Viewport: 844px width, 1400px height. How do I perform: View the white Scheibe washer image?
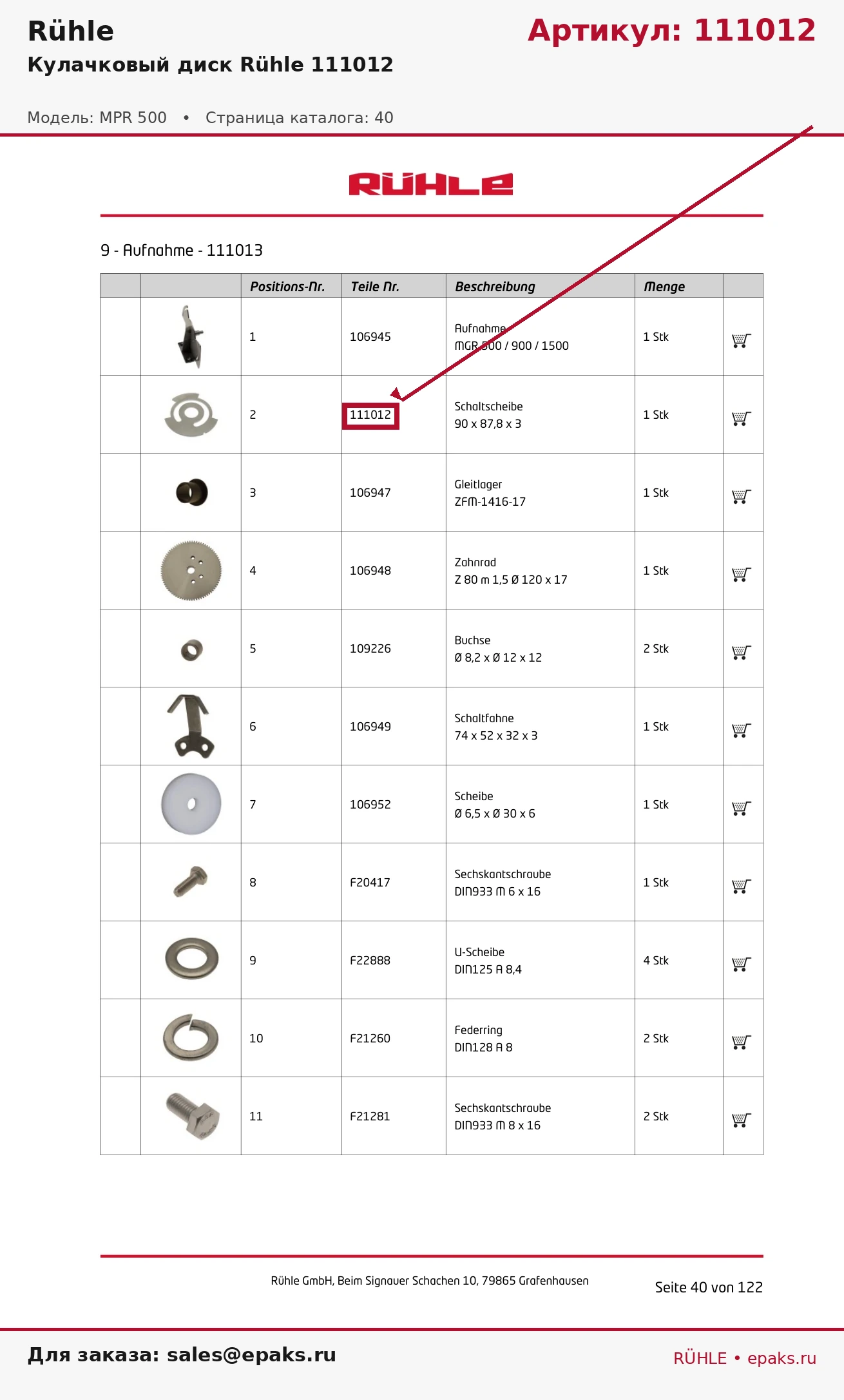pyautogui.click(x=191, y=804)
